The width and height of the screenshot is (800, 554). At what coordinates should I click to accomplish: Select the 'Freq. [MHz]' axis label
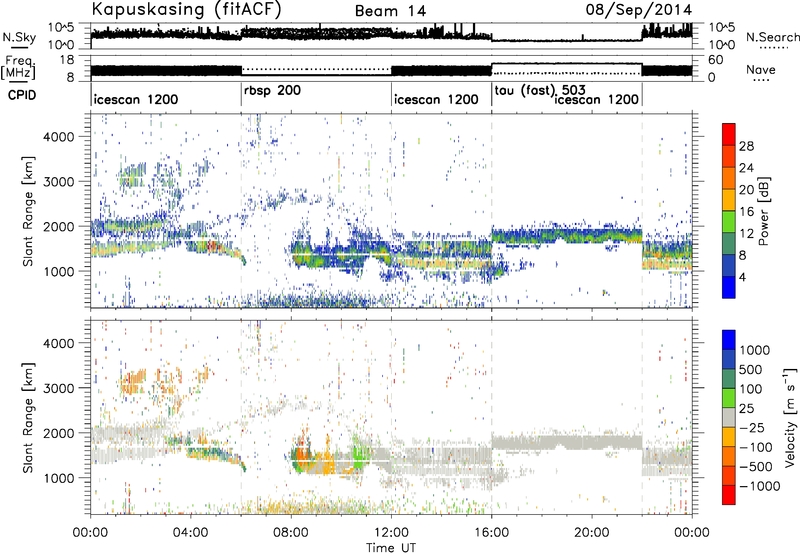coord(18,67)
